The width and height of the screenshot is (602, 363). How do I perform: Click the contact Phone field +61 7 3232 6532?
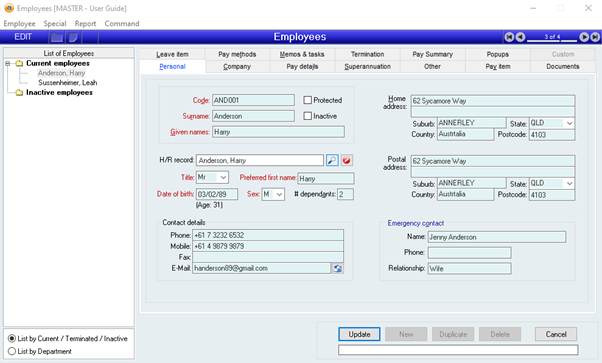268,235
